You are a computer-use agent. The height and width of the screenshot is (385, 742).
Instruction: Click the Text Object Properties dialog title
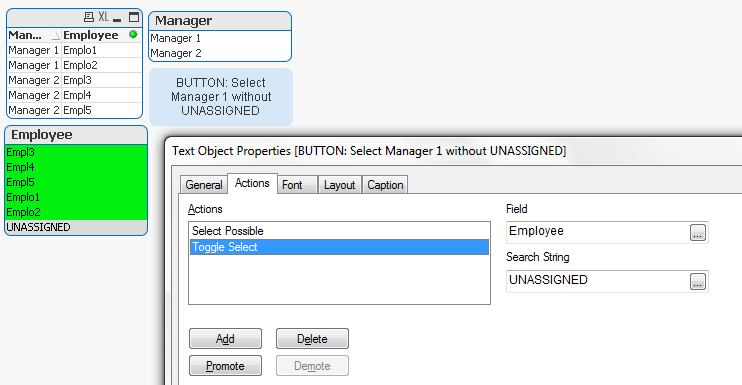(x=369, y=151)
